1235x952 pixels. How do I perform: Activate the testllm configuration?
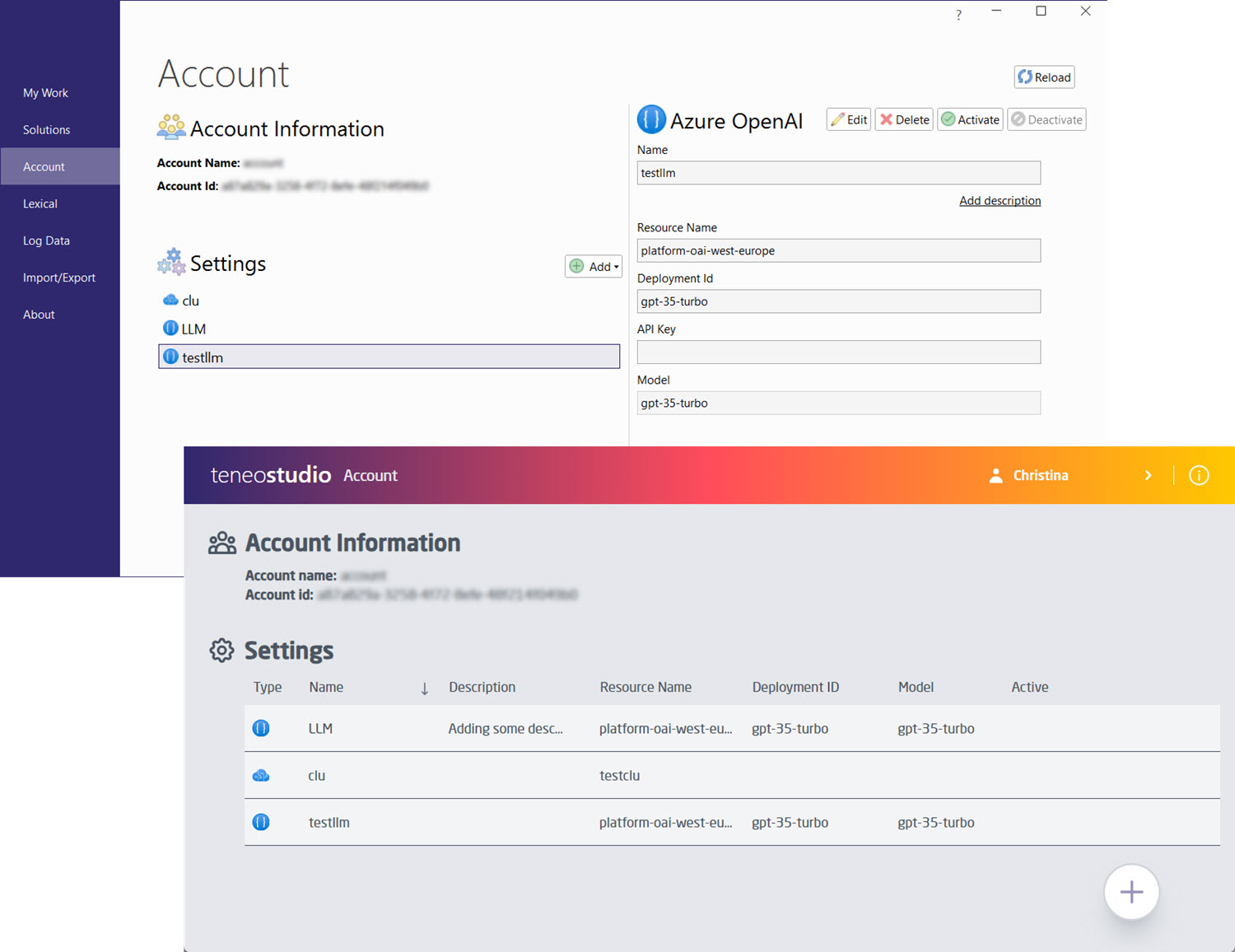click(x=970, y=119)
